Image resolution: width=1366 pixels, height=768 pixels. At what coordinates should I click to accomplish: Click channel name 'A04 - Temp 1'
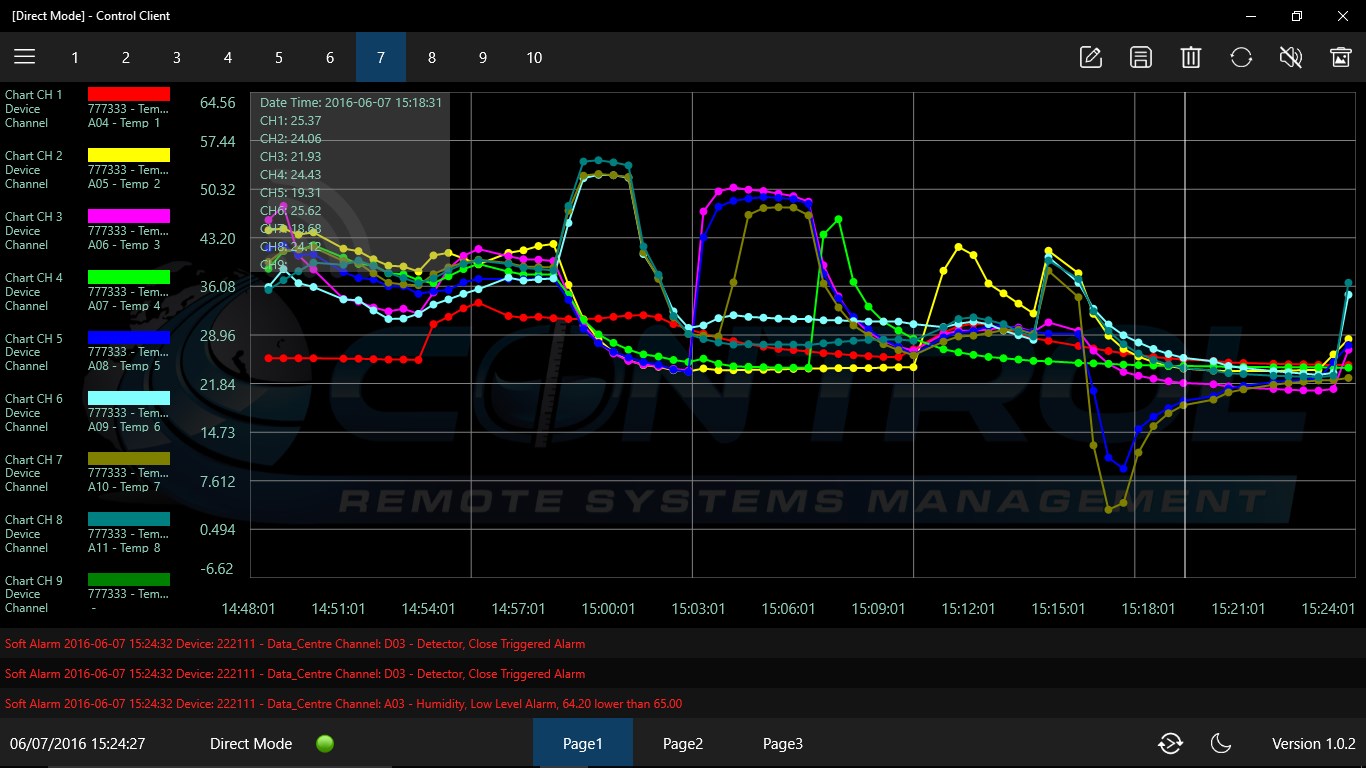124,123
